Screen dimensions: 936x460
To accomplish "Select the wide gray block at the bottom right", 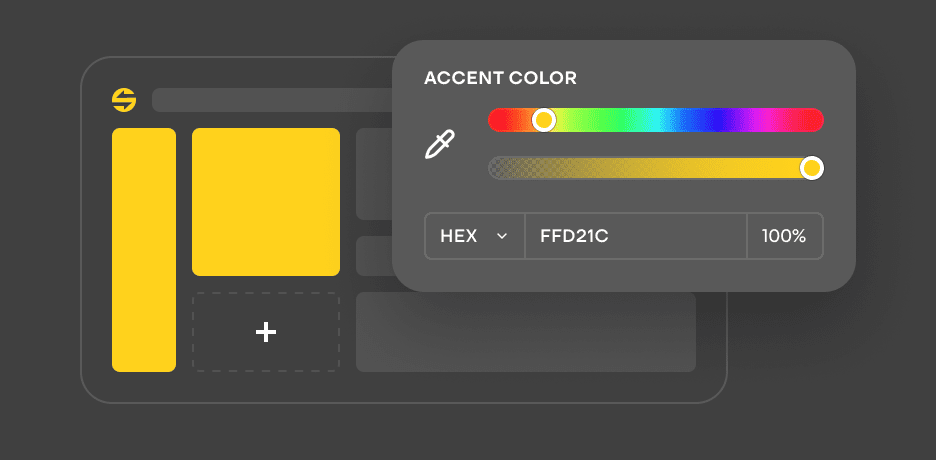I will tap(525, 332).
